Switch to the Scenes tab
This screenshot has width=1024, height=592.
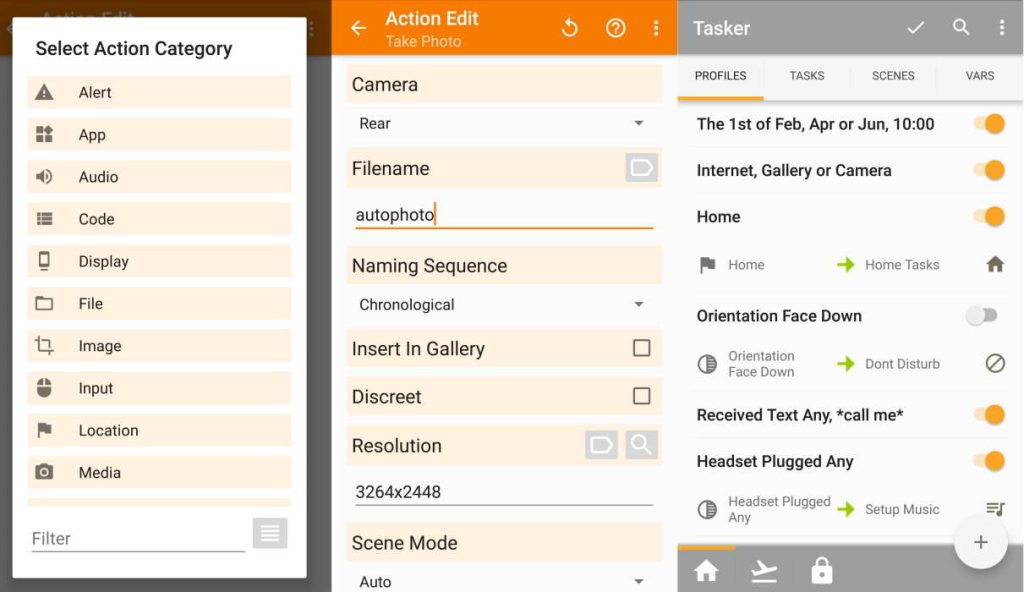[893, 76]
